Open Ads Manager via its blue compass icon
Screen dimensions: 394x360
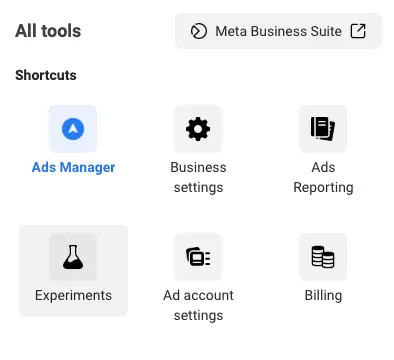click(73, 129)
